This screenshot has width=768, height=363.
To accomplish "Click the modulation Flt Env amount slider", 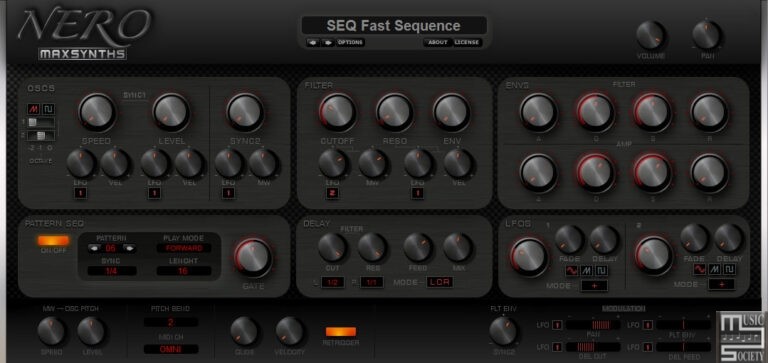I will coord(683,325).
